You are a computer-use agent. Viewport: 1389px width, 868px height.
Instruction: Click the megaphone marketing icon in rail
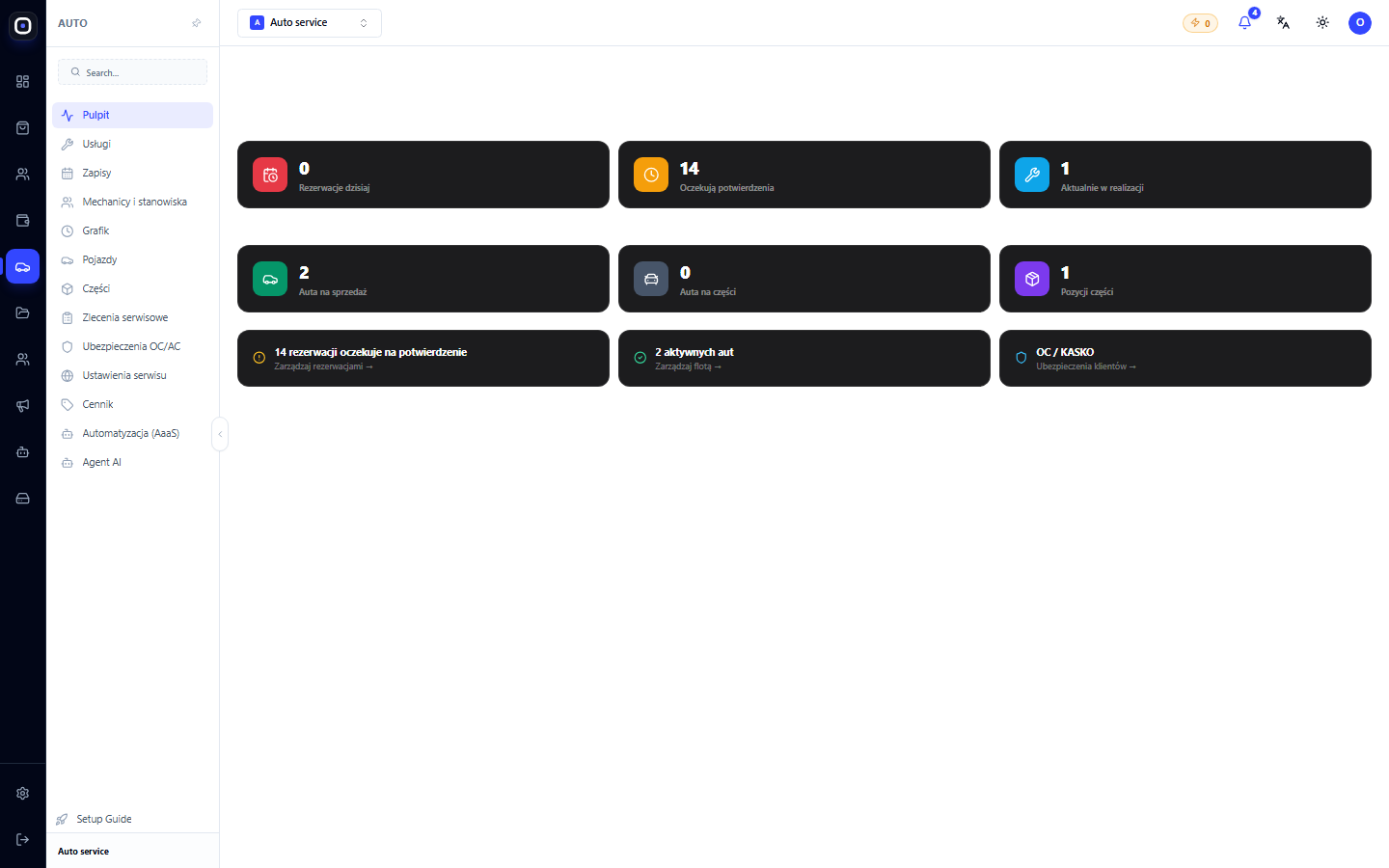[x=23, y=406]
